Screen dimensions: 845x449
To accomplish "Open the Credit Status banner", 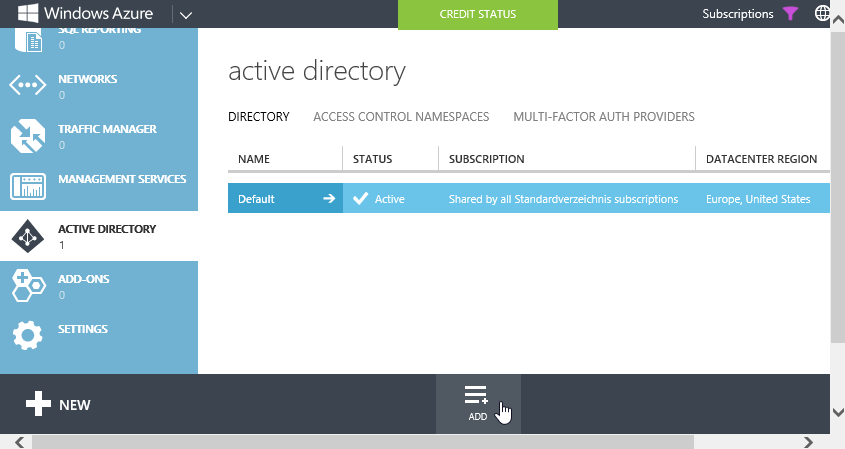I will pyautogui.click(x=477, y=14).
